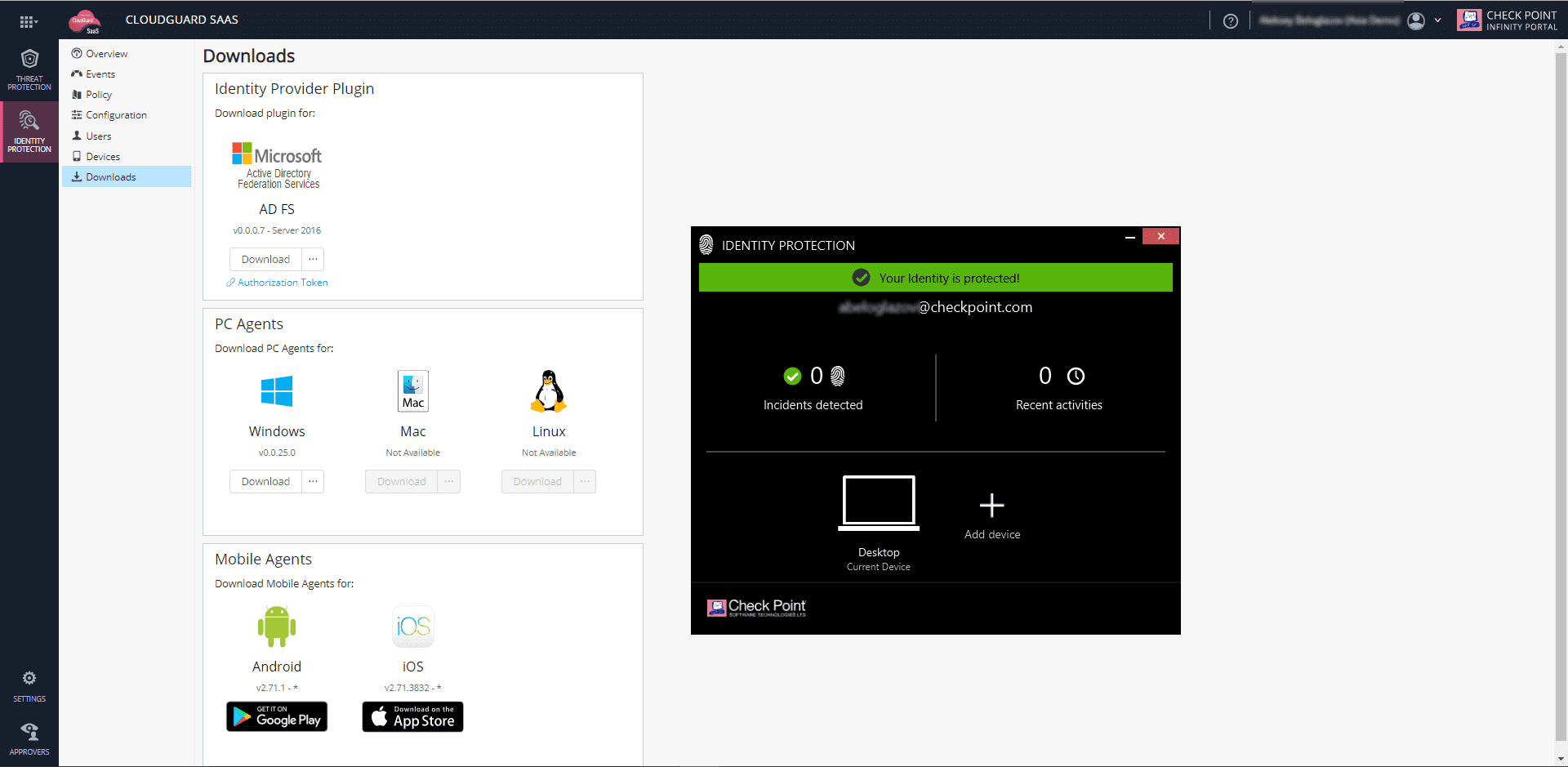Click the green check next to incidents count
The width and height of the screenshot is (1568, 767).
[792, 376]
